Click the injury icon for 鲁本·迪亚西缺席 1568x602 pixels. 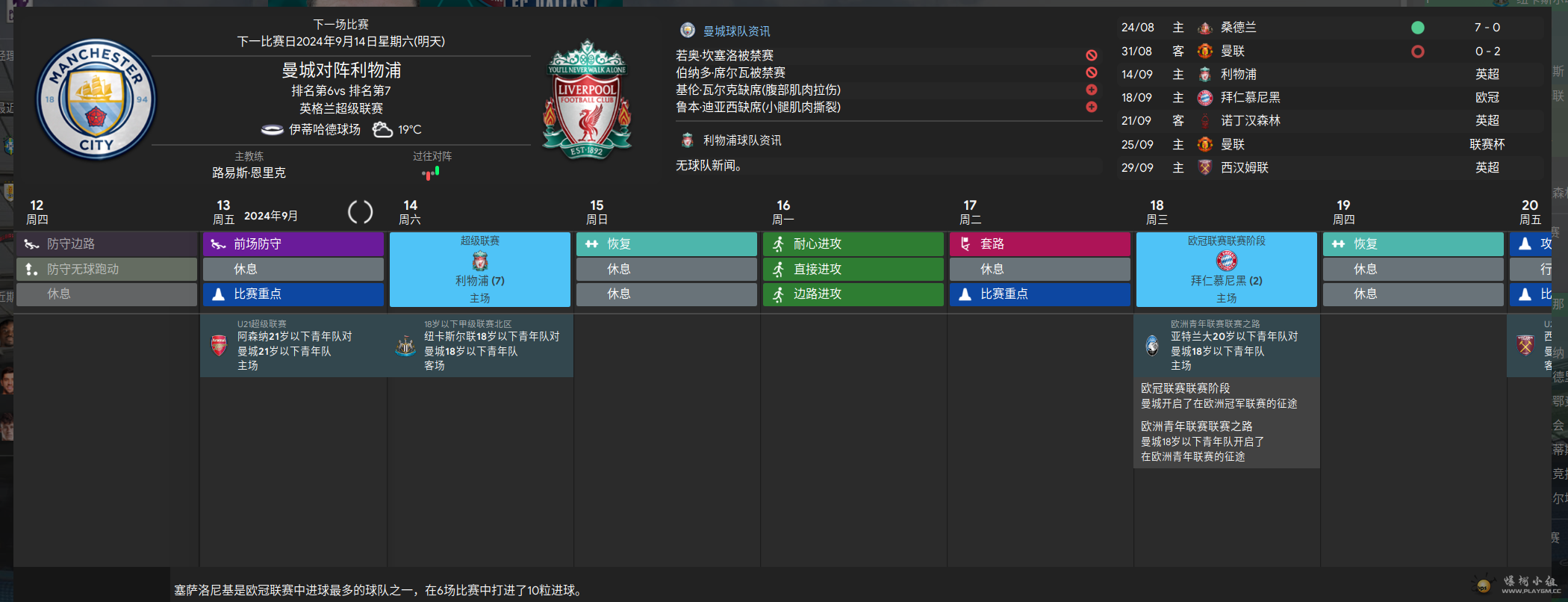click(x=1092, y=107)
